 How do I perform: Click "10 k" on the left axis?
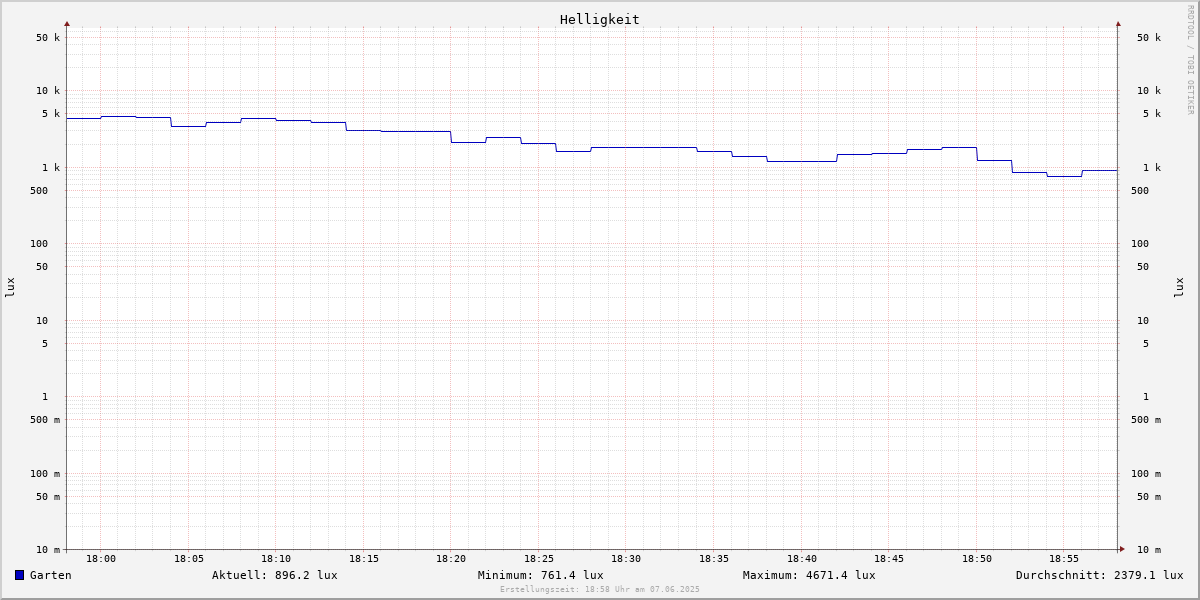[x=48, y=91]
